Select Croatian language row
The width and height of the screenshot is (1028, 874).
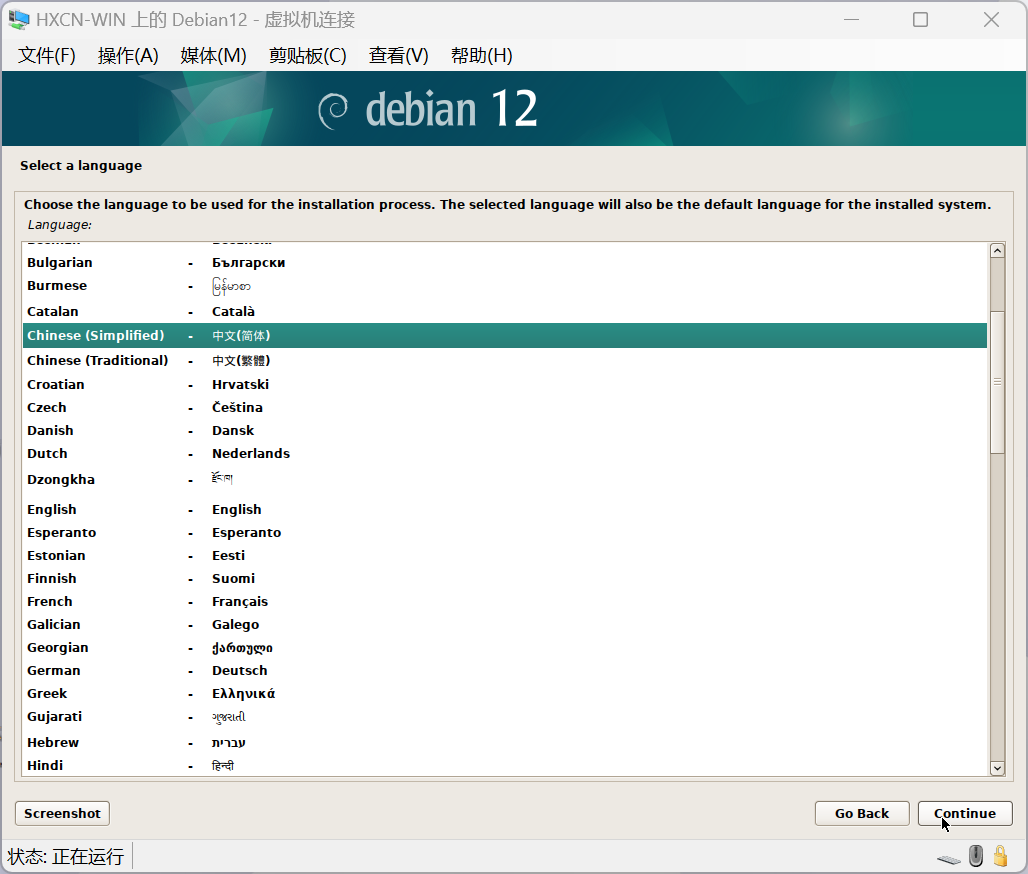[x=505, y=384]
